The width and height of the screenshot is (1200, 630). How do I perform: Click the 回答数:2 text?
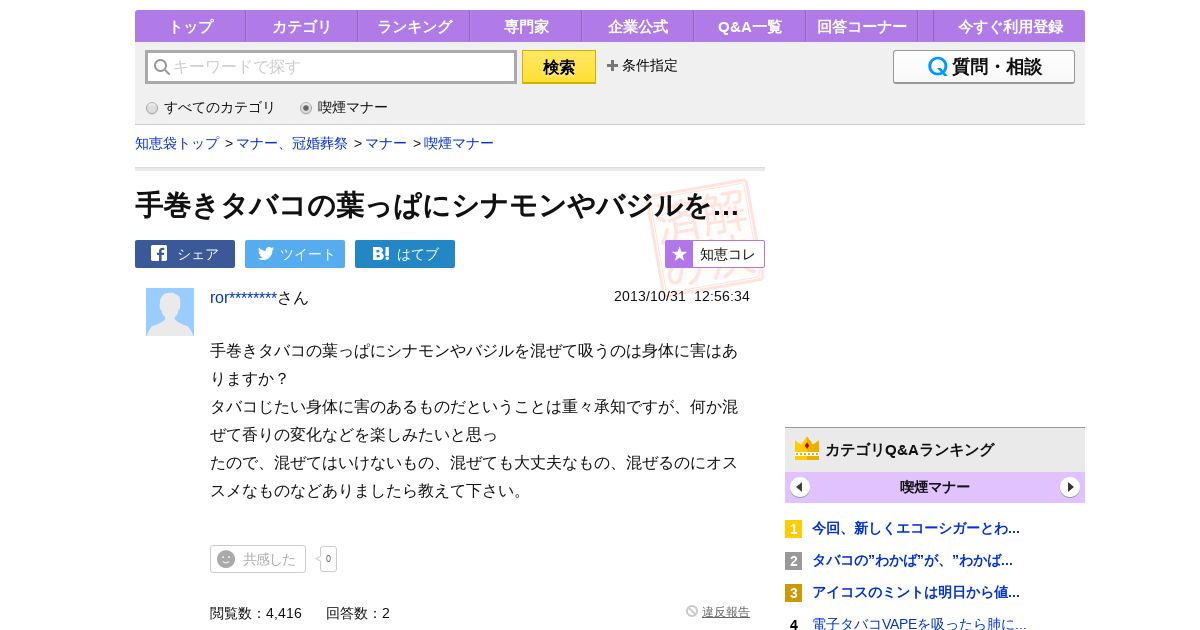click(x=358, y=613)
